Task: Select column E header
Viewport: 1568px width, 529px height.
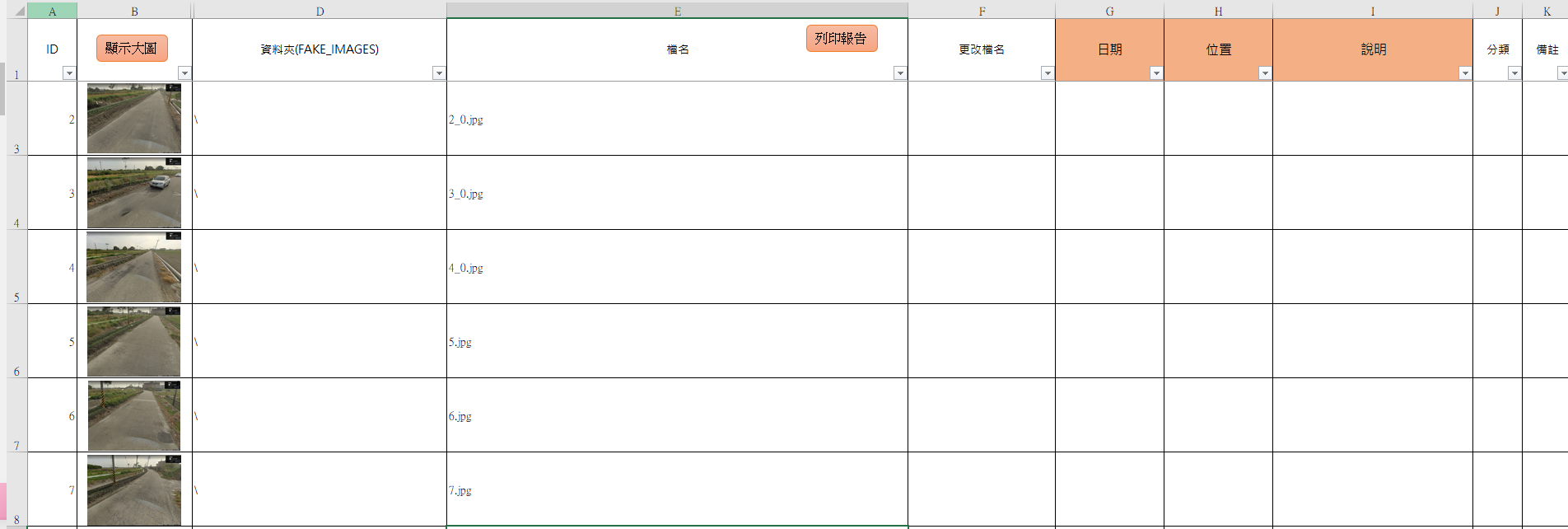Action: coord(677,11)
